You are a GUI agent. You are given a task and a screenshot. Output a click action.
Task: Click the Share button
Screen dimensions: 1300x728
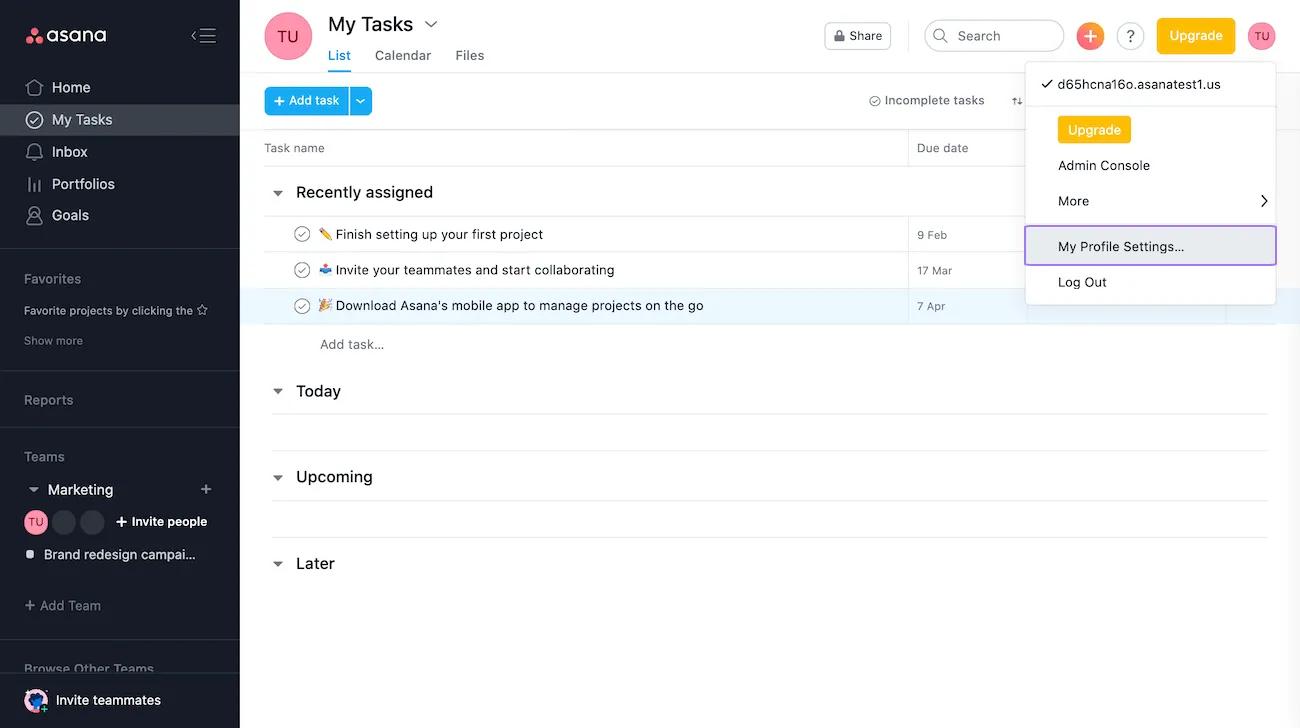tap(857, 36)
